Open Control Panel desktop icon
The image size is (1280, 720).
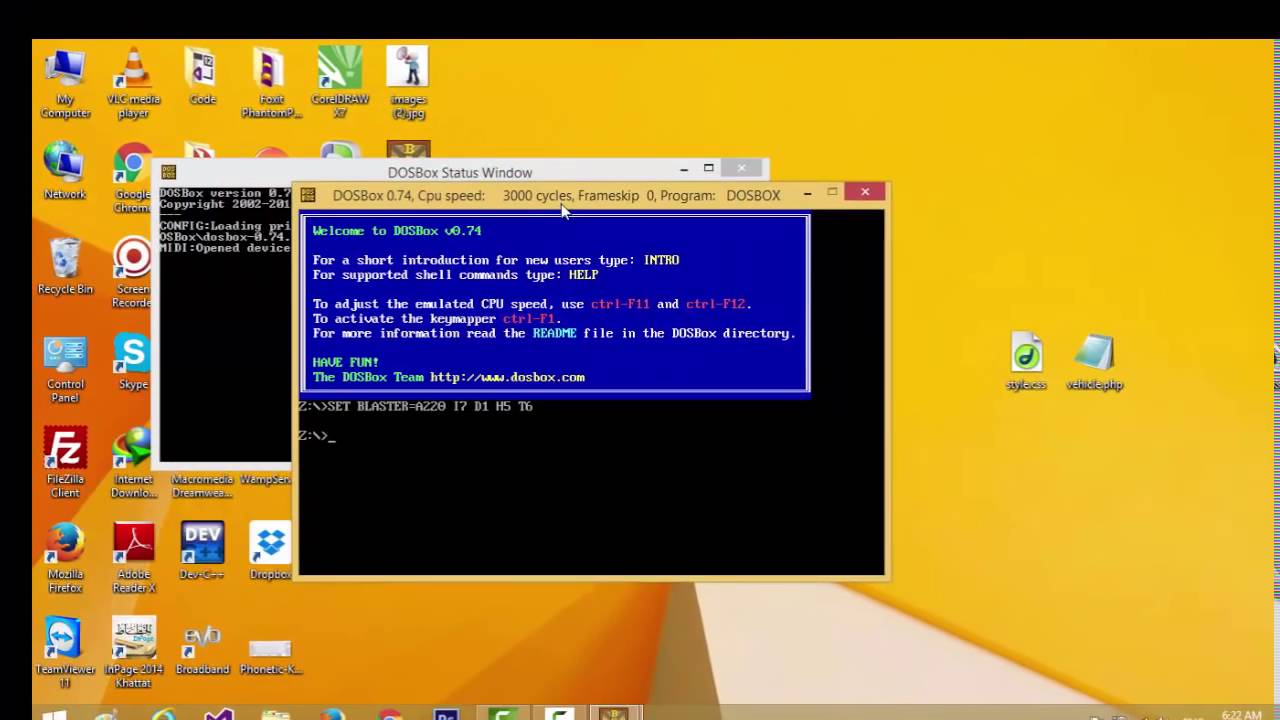pyautogui.click(x=65, y=368)
